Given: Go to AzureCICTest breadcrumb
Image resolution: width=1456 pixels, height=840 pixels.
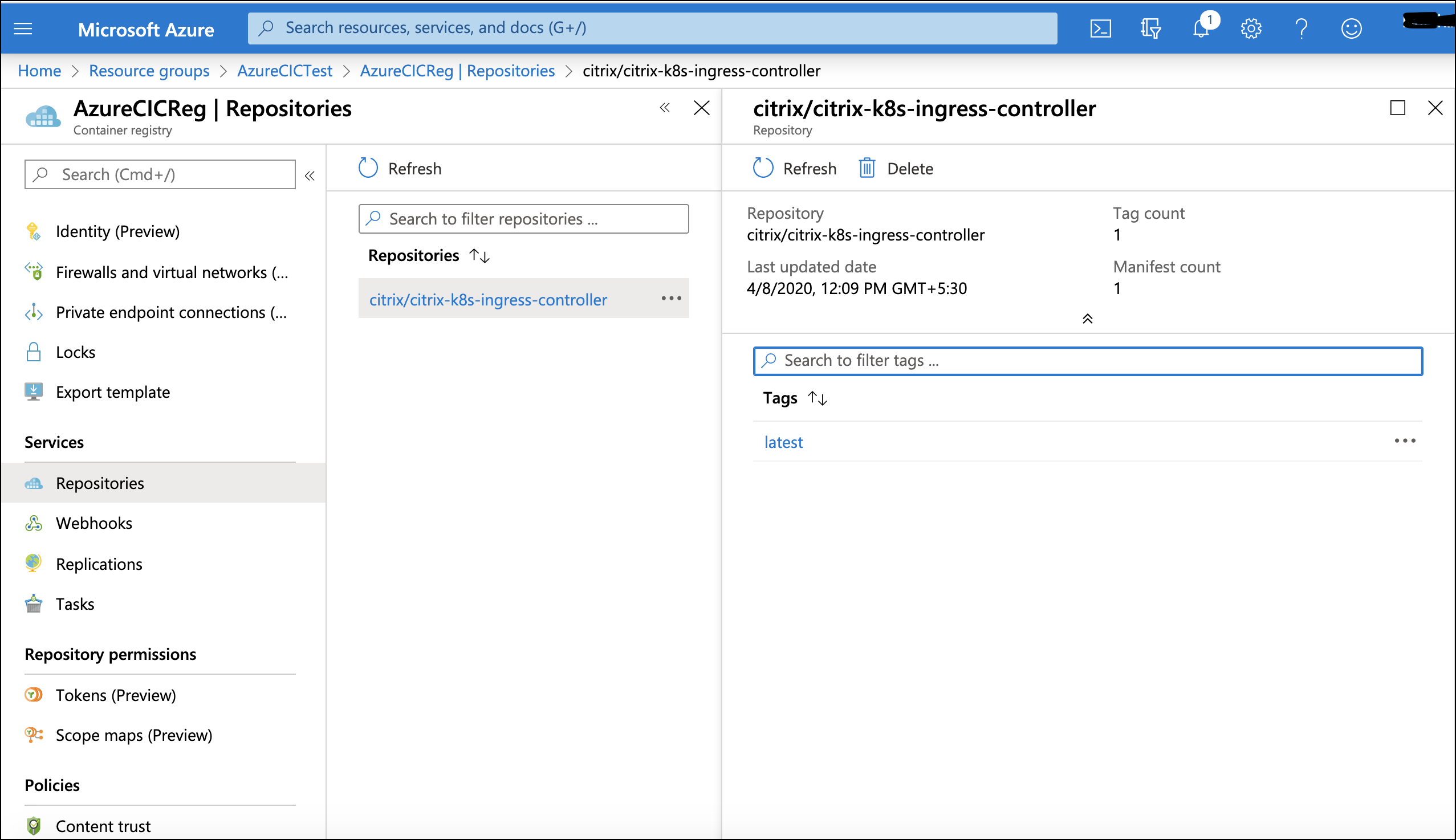Looking at the screenshot, I should [284, 71].
